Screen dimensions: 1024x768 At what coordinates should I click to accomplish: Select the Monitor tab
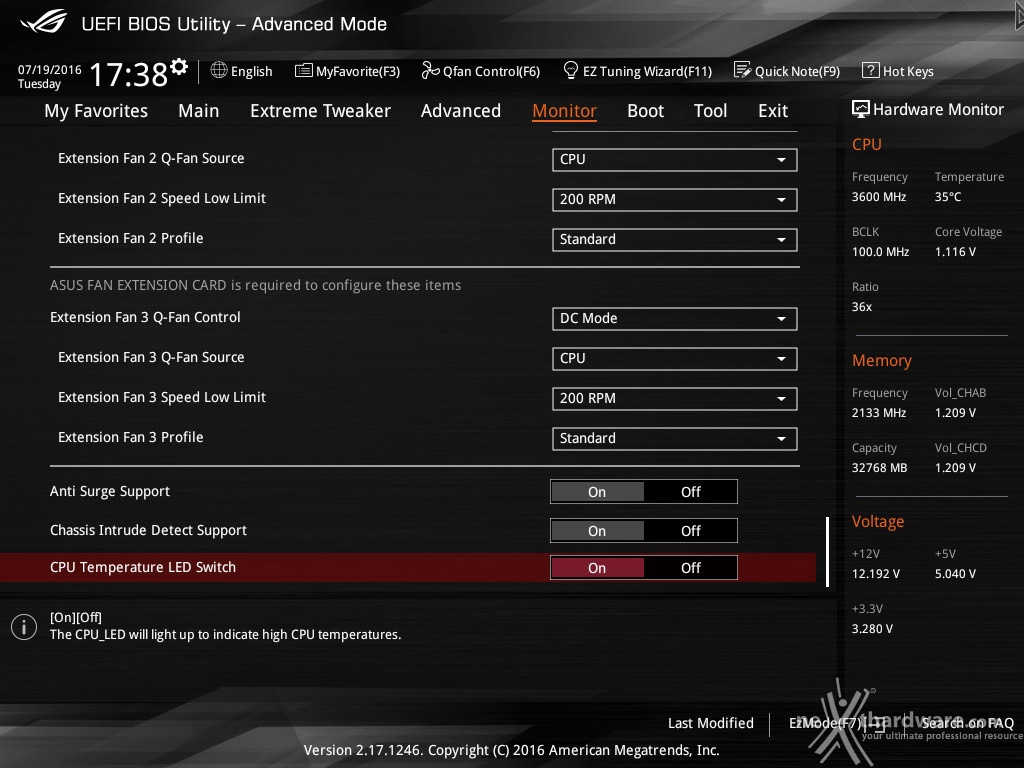tap(564, 111)
